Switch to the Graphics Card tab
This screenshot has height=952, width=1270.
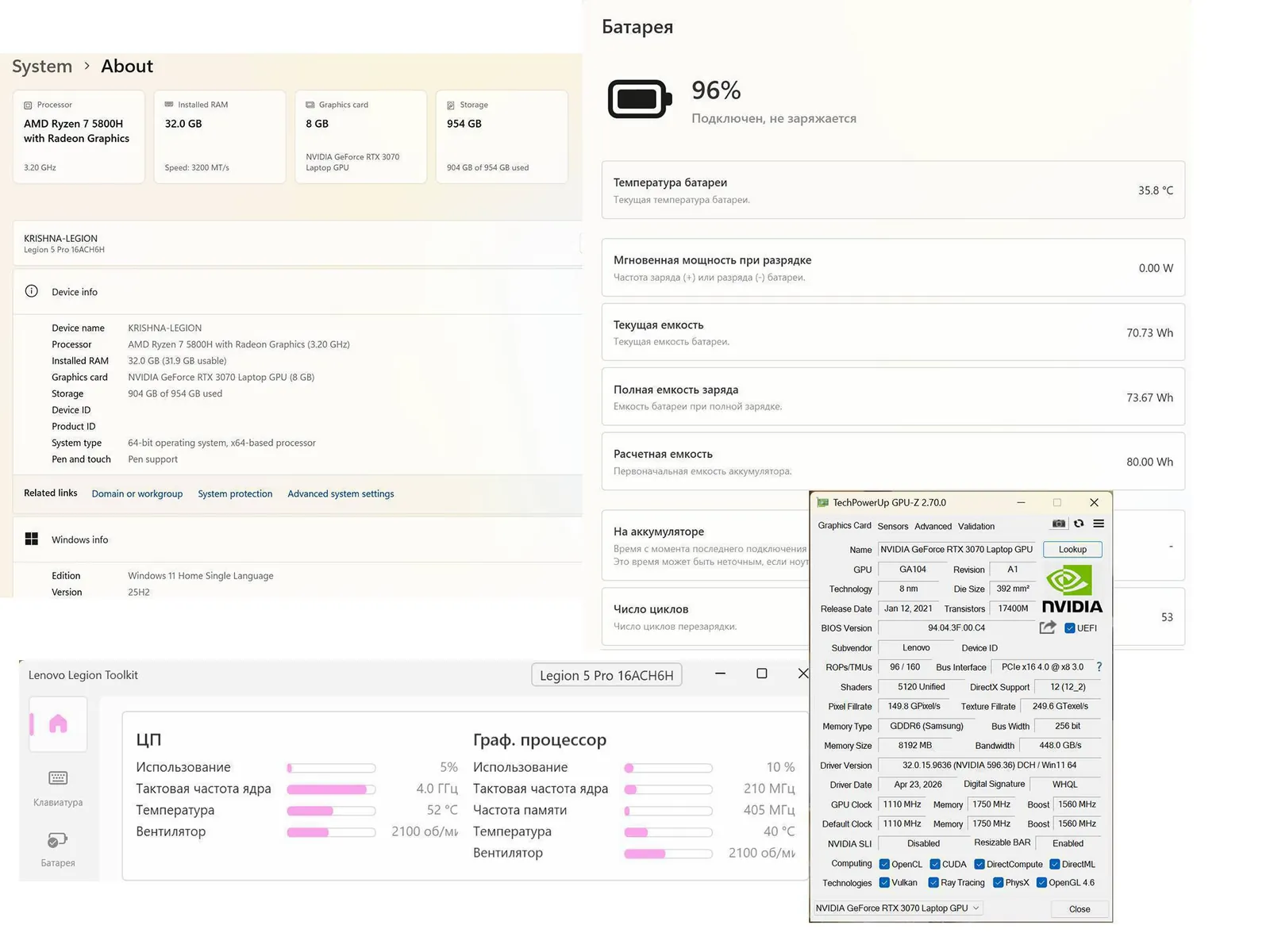click(x=845, y=526)
